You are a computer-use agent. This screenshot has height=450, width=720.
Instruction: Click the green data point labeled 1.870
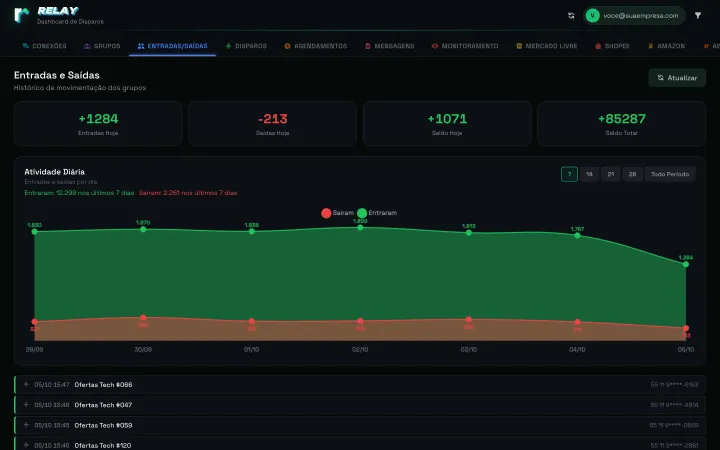[143, 229]
